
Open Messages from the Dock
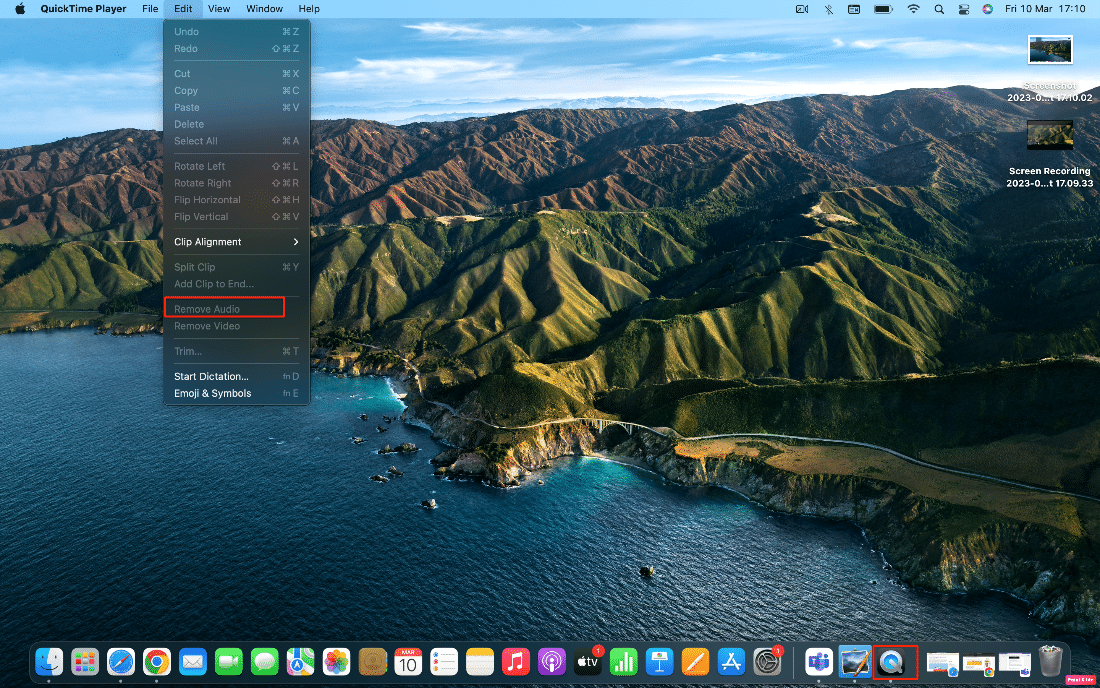pos(264,661)
